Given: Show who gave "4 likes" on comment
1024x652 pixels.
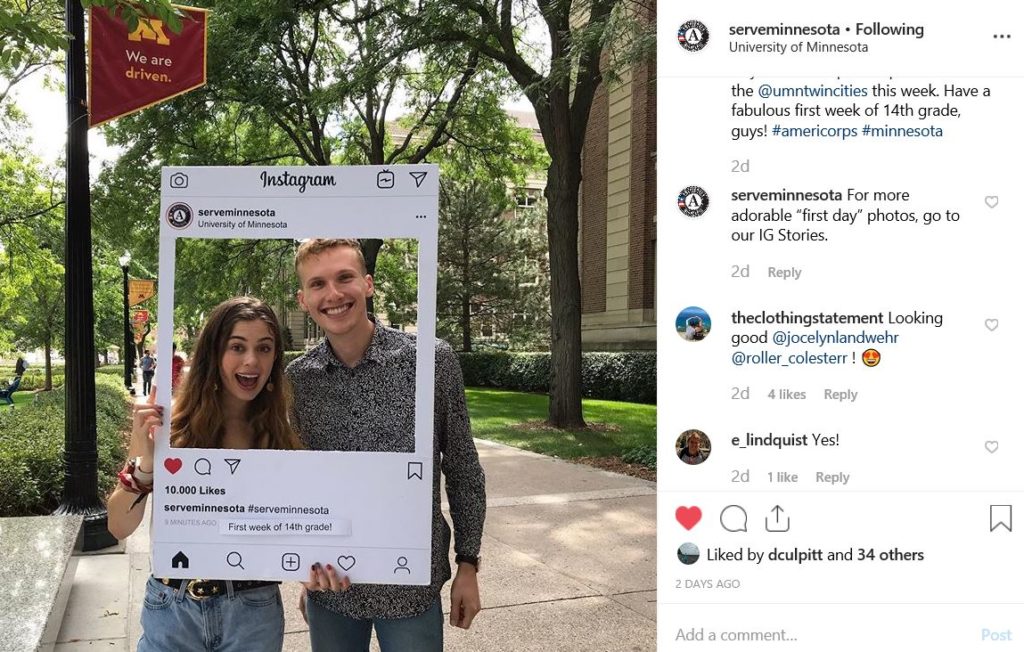Looking at the screenshot, I should click(x=786, y=395).
